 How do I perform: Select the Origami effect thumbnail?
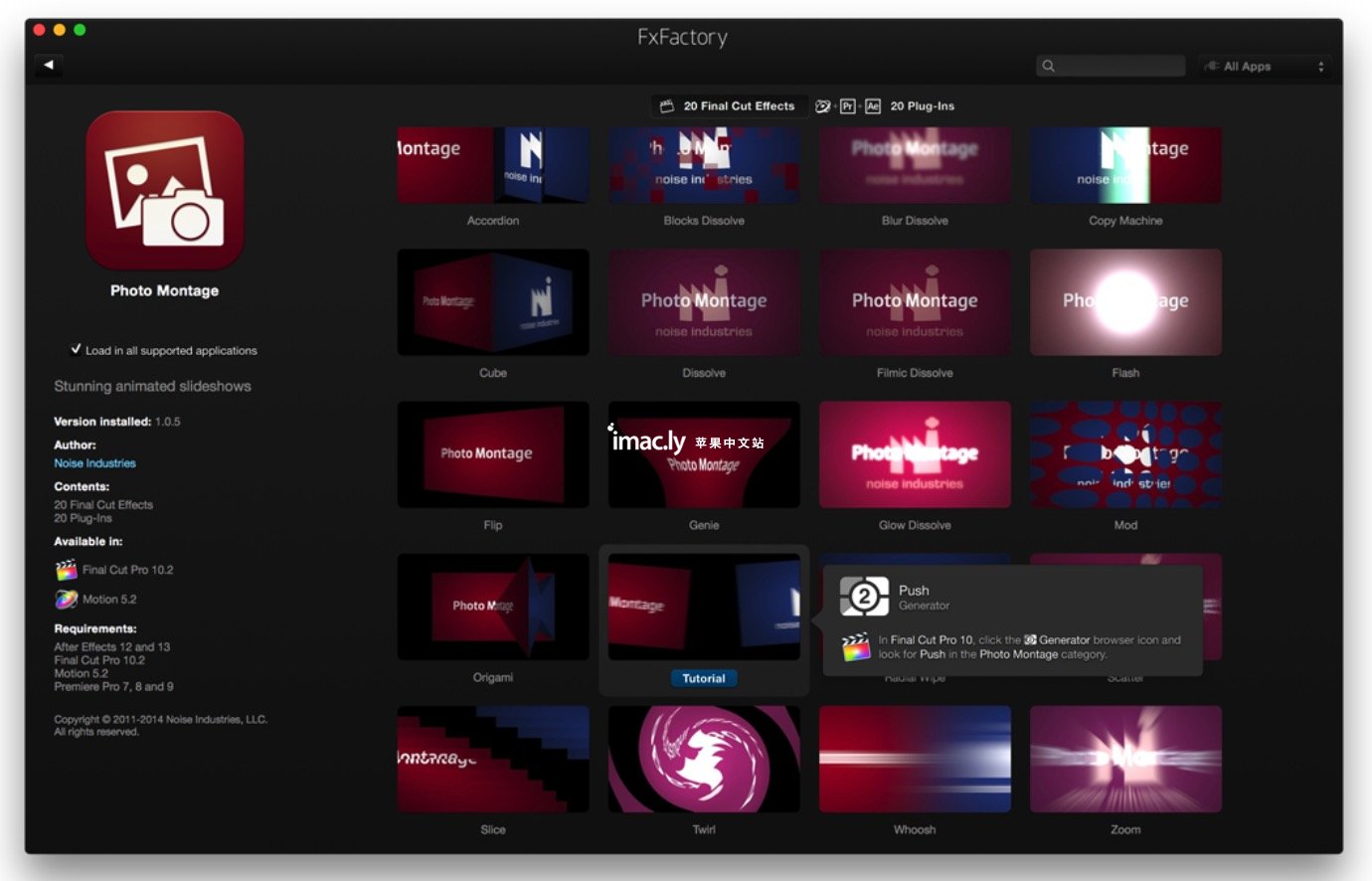click(x=493, y=607)
